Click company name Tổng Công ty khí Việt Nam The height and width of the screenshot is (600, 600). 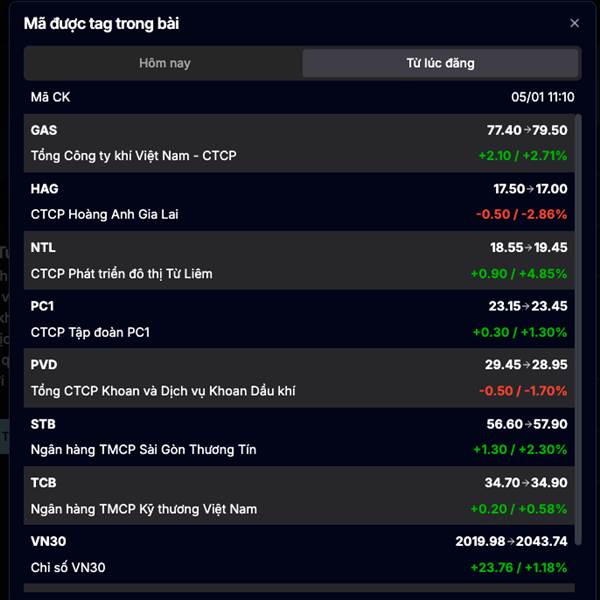coord(133,156)
